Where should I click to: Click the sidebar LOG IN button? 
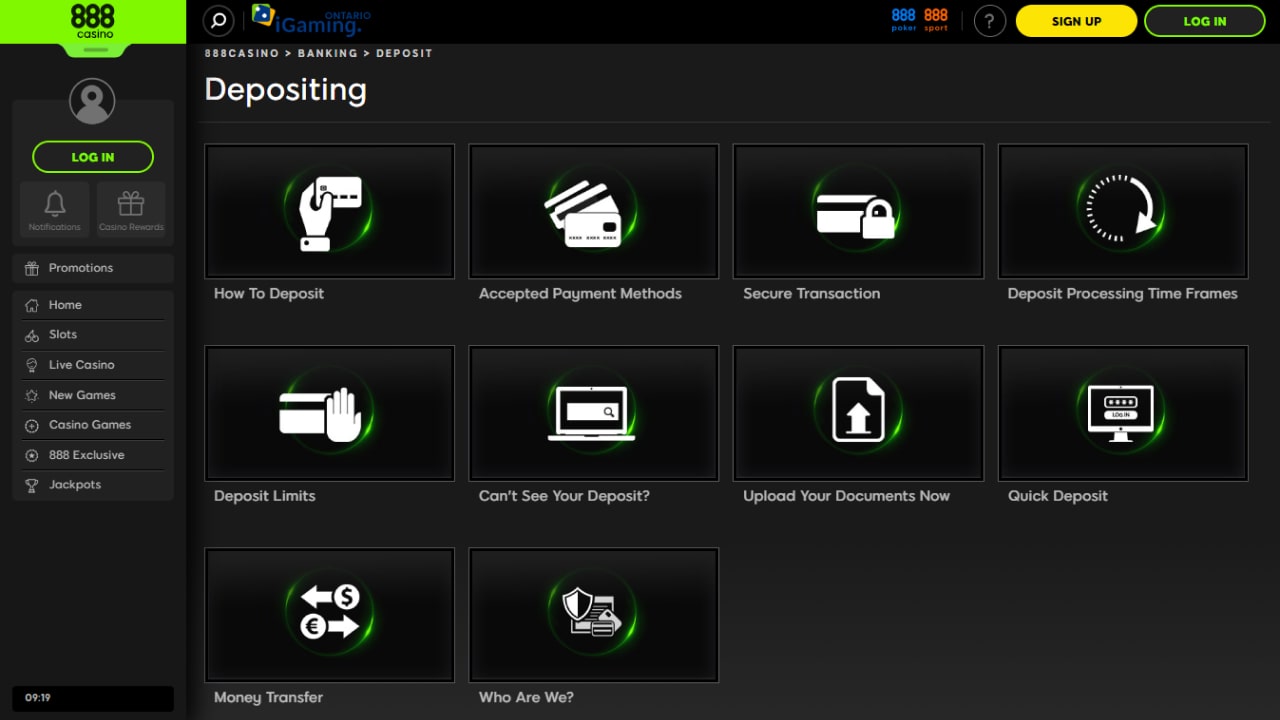pyautogui.click(x=93, y=157)
